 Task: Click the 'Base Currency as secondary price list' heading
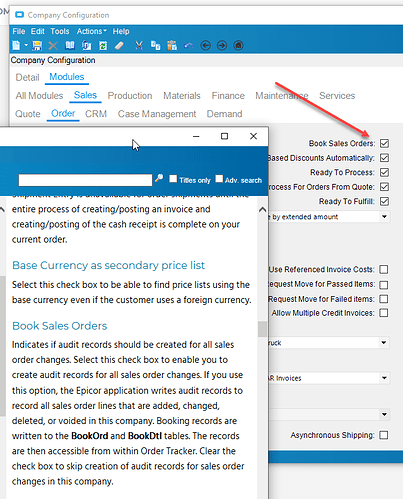tap(108, 265)
